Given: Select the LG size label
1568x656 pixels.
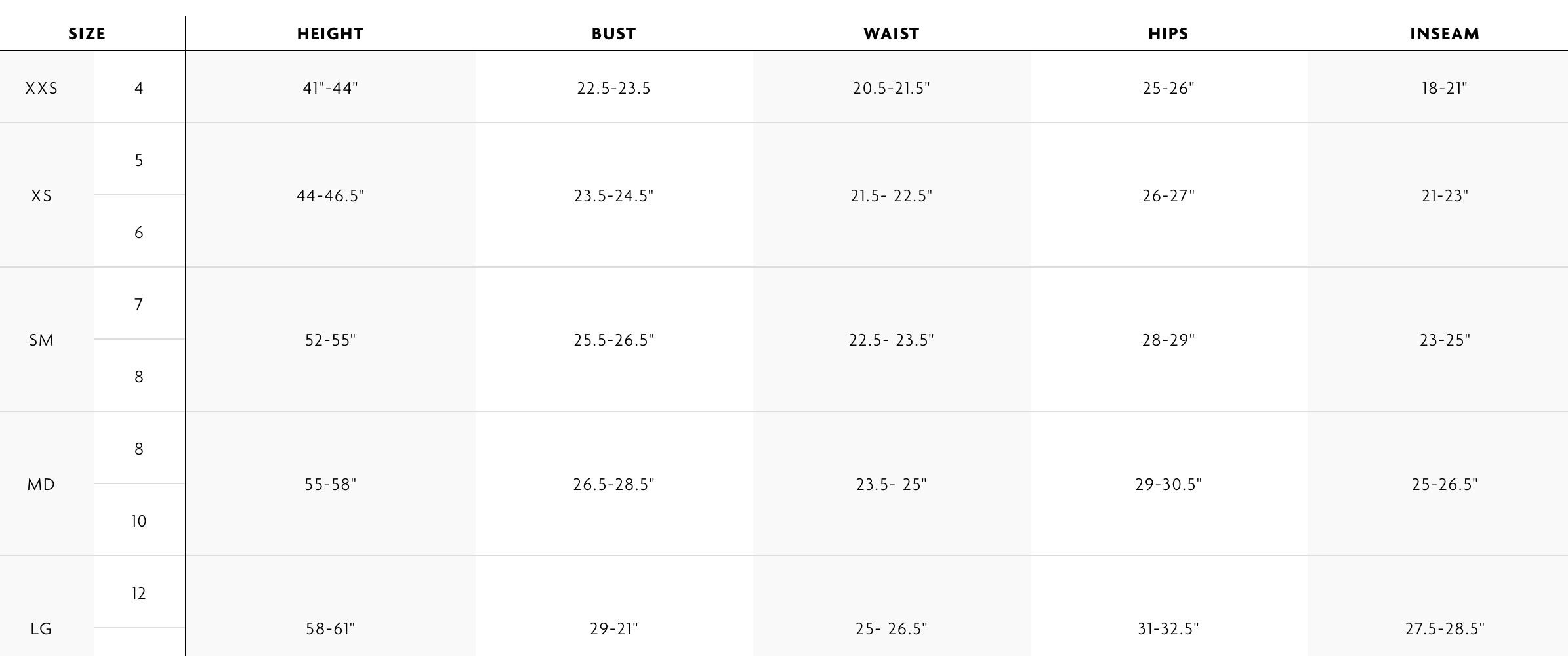Looking at the screenshot, I should (x=41, y=629).
